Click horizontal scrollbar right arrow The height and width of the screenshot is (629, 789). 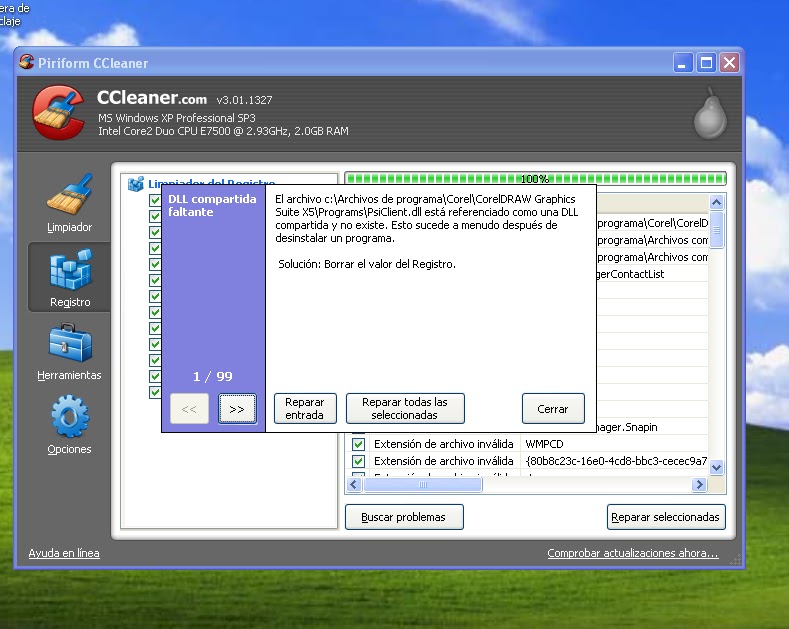coord(699,485)
